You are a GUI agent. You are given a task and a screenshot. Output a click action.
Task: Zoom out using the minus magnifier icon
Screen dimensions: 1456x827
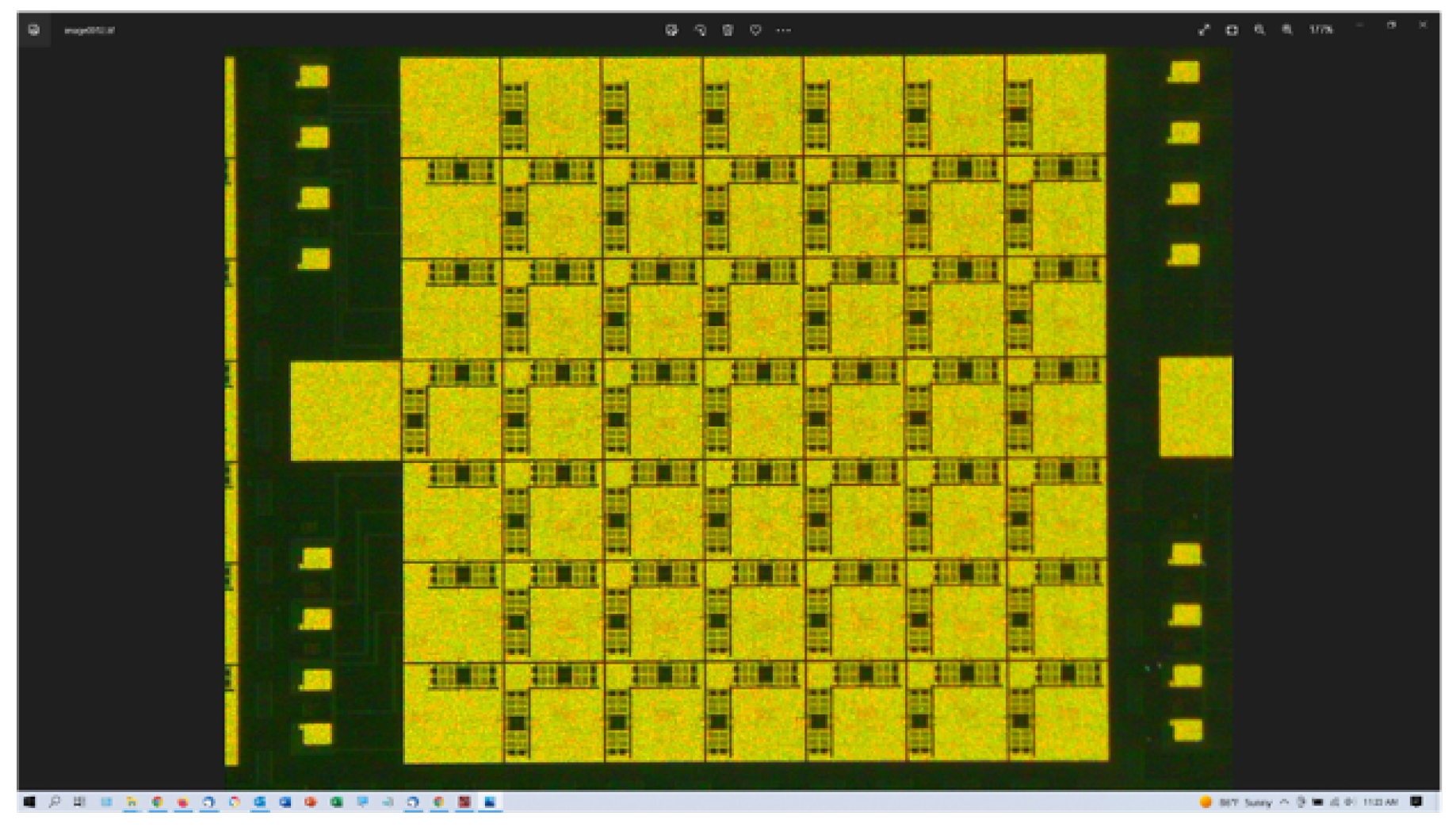(1259, 30)
